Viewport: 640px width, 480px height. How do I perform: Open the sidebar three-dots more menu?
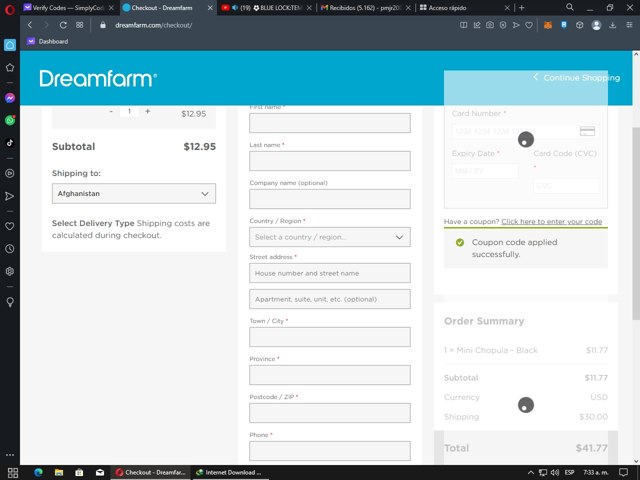[x=10, y=455]
